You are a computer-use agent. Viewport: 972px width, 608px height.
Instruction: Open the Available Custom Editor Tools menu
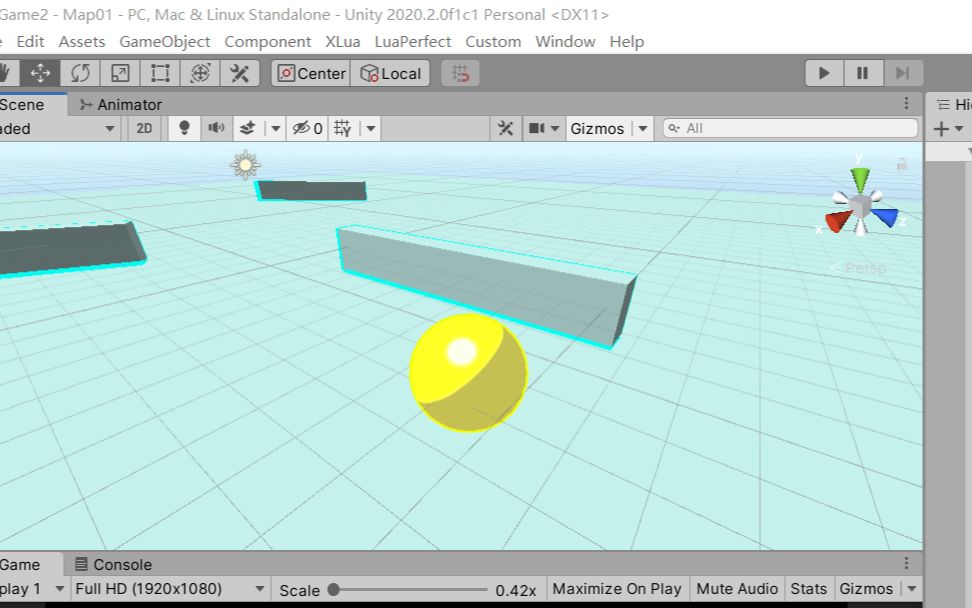pos(239,72)
